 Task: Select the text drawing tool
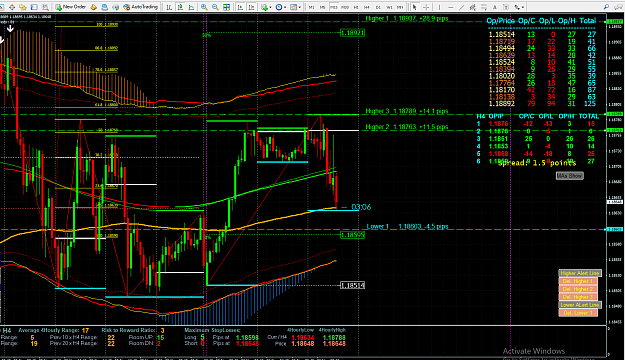pyautogui.click(x=495, y=7)
